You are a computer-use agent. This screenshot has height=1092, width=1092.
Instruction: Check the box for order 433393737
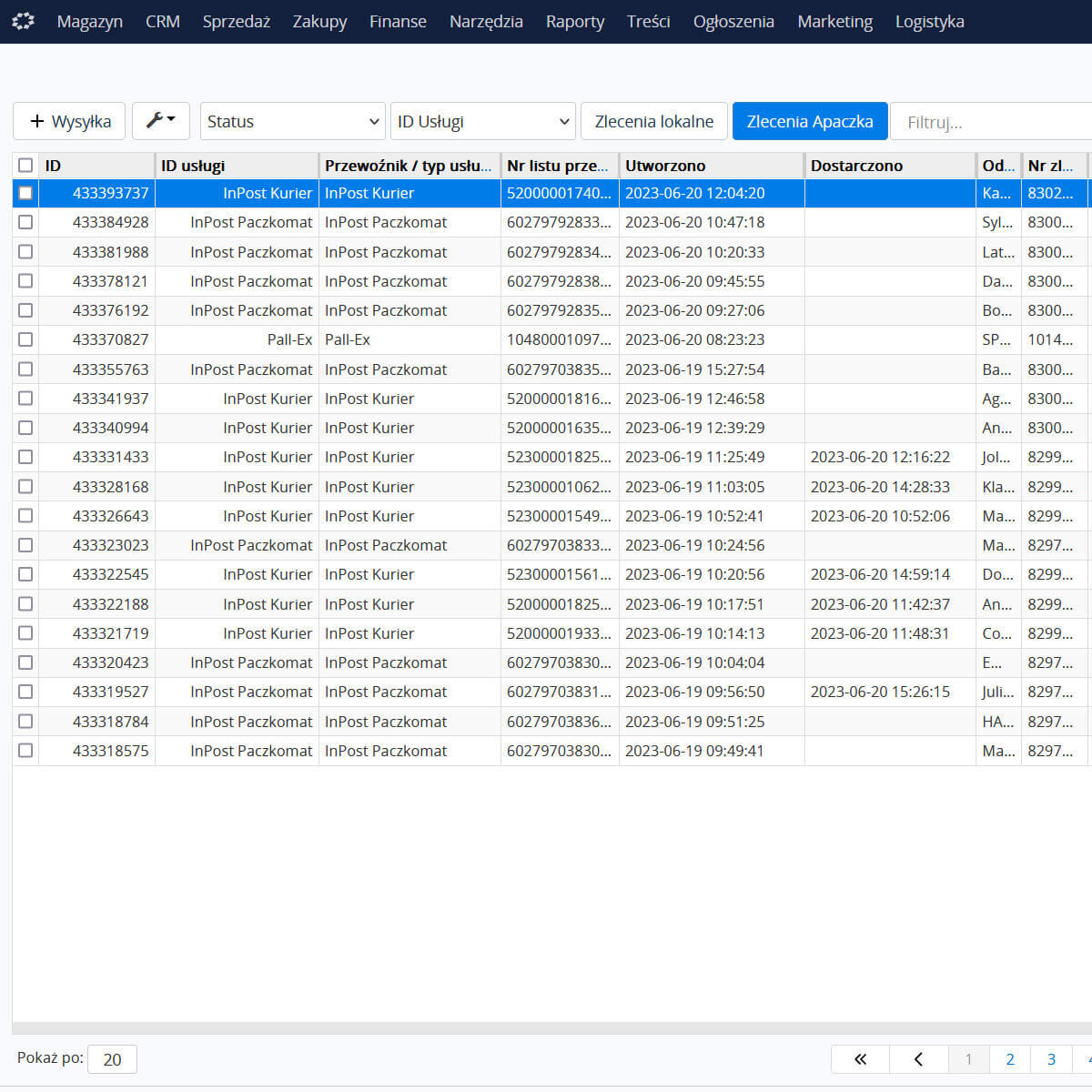tap(25, 193)
